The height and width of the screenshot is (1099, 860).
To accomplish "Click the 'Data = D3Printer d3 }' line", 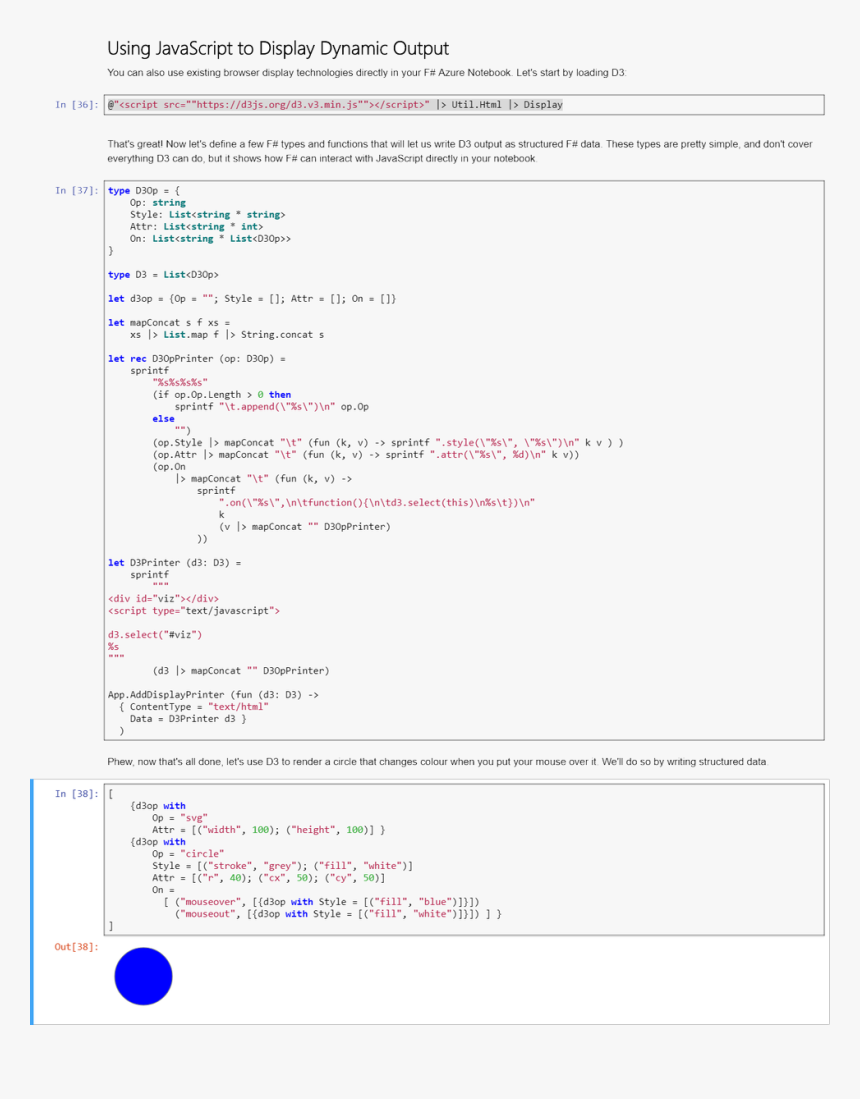I will point(188,718).
